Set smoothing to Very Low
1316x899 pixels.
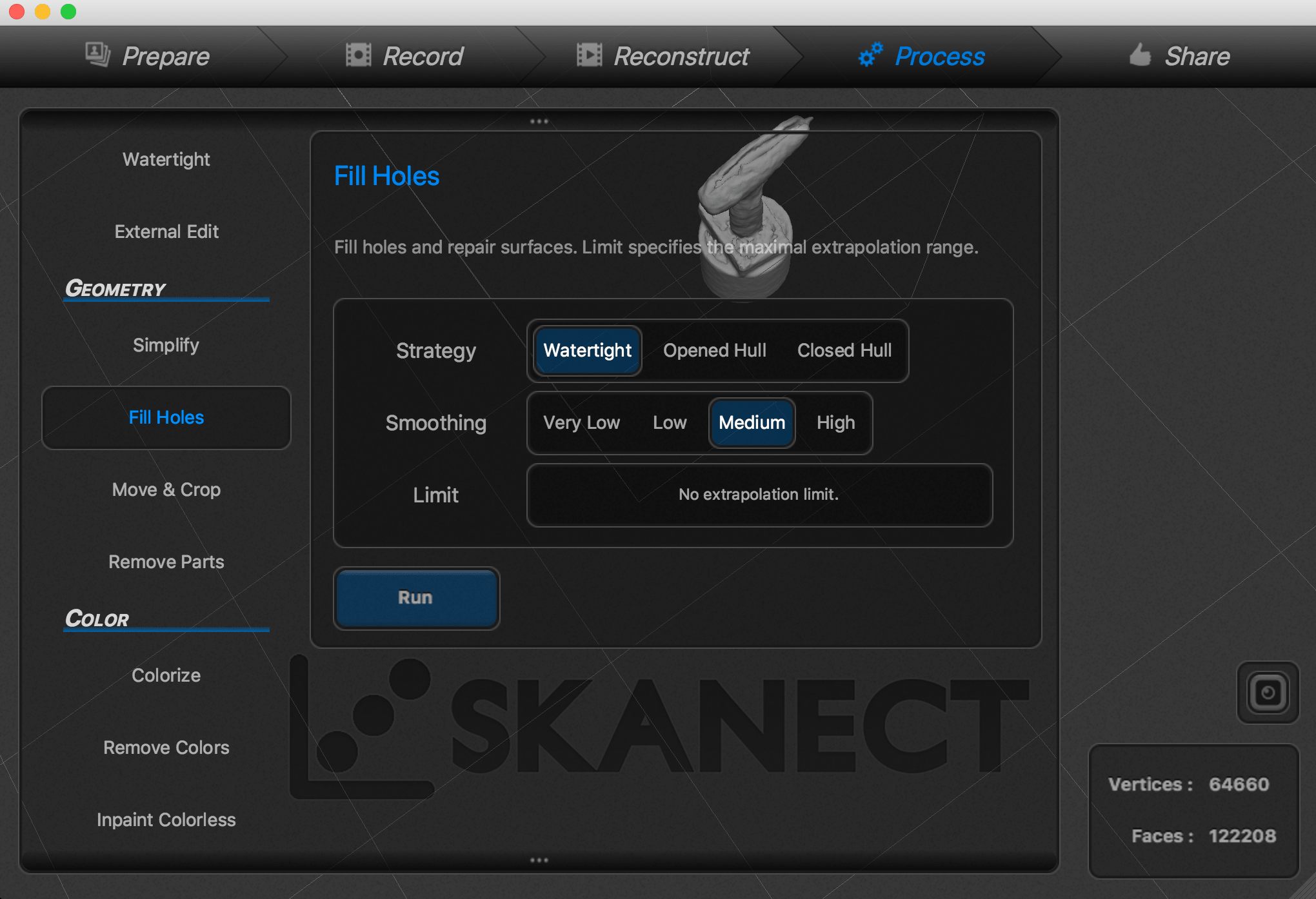[581, 422]
